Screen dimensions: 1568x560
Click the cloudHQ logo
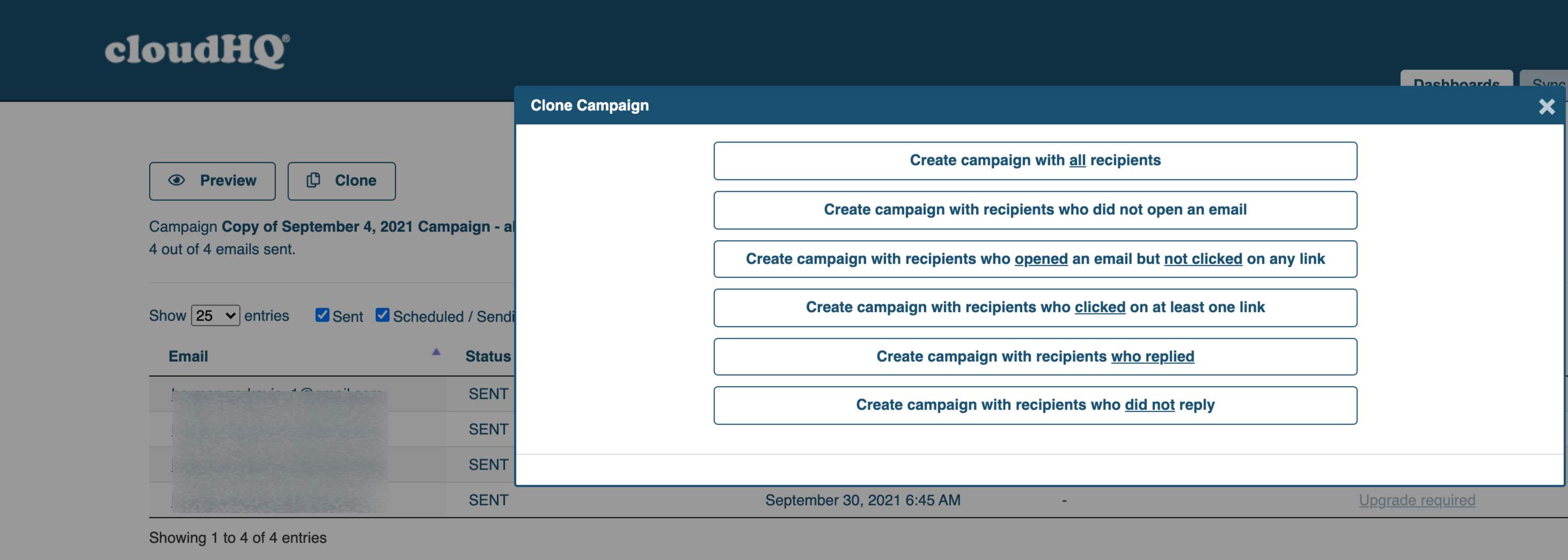click(x=196, y=50)
